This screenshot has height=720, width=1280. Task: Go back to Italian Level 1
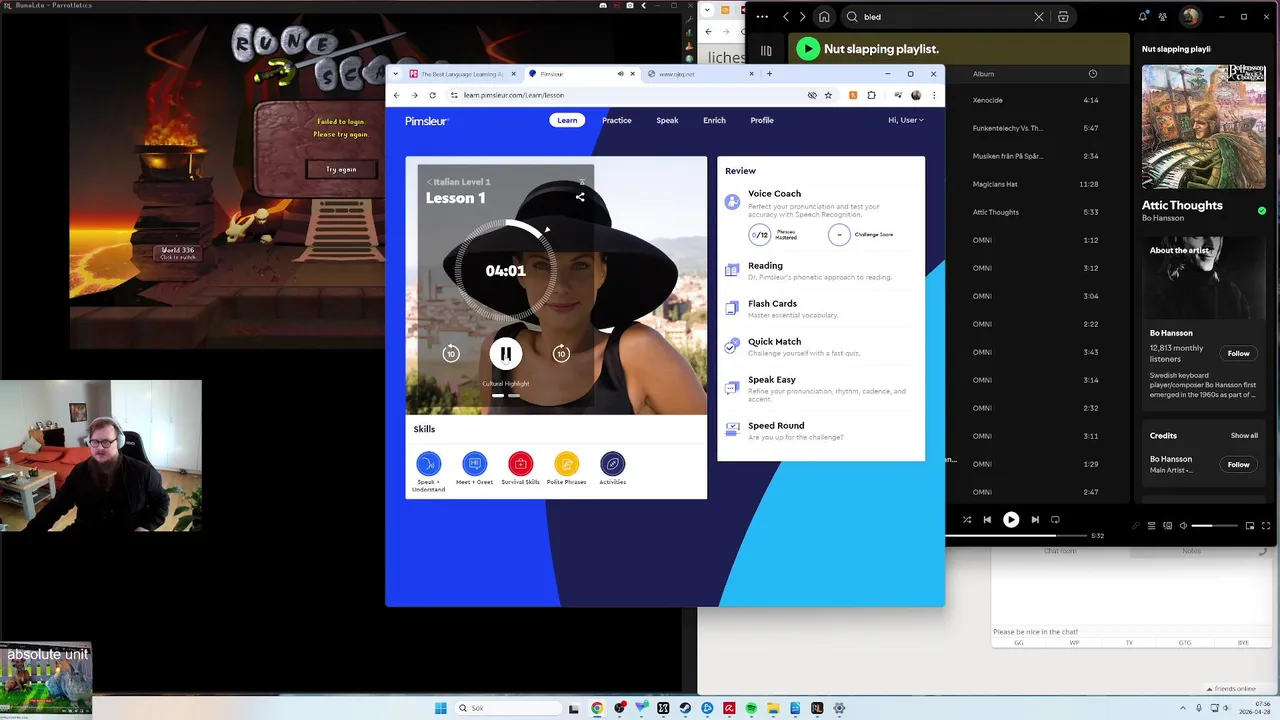pyautogui.click(x=459, y=182)
